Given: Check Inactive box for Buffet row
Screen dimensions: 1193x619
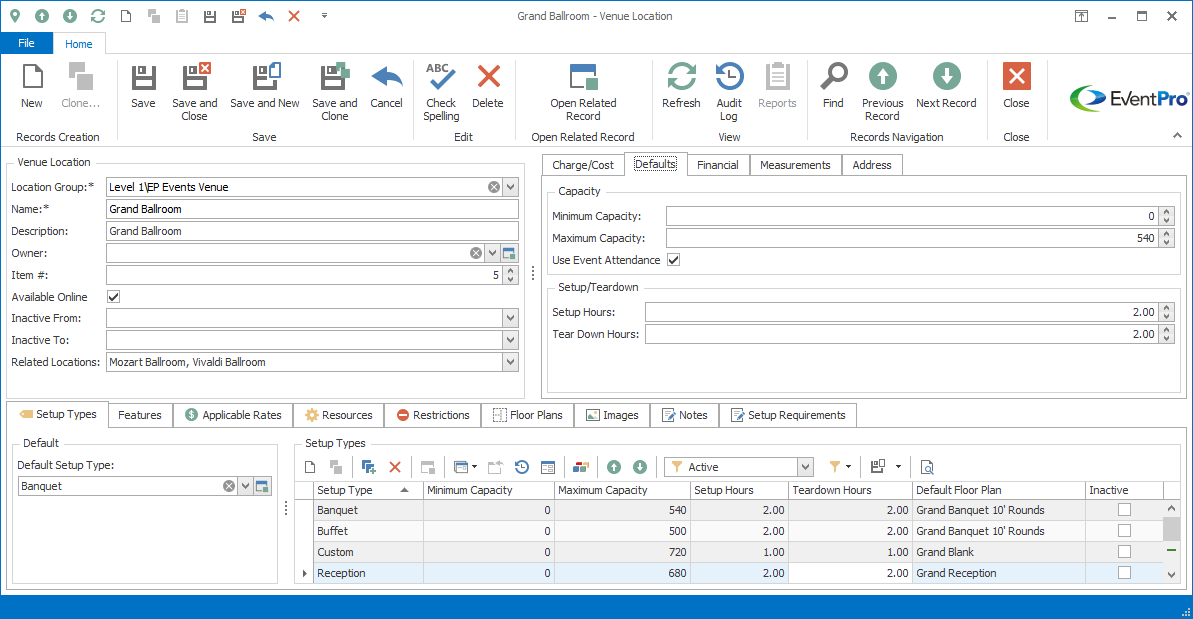Looking at the screenshot, I should pyautogui.click(x=1125, y=531).
